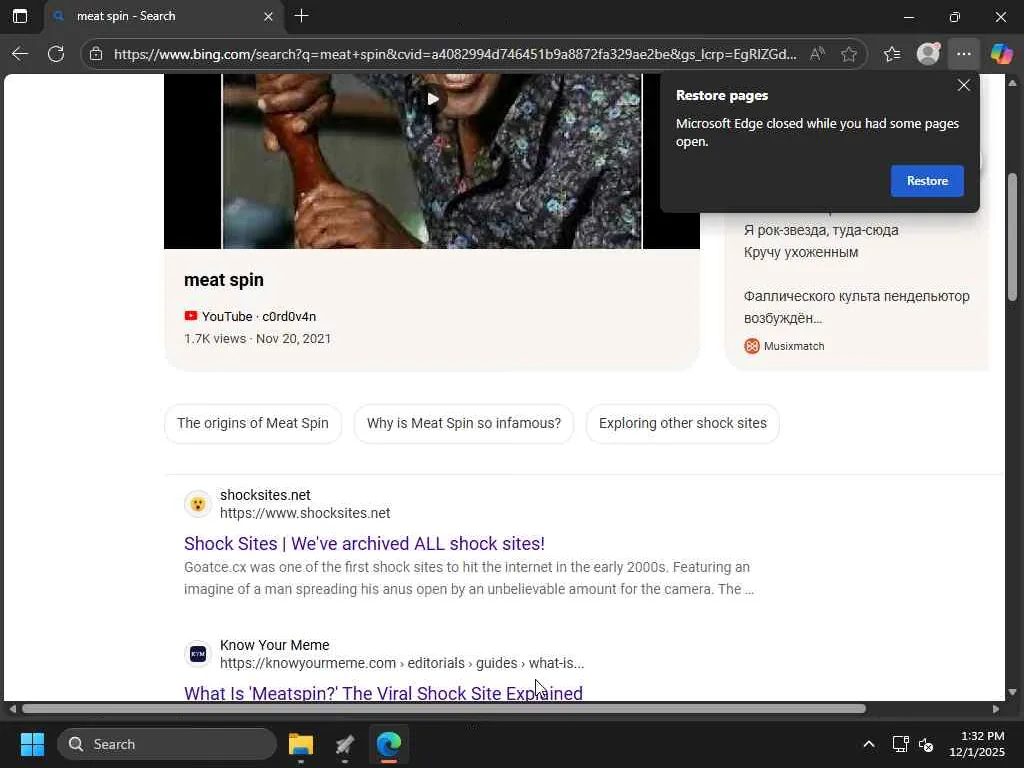Launch the Copilot sidebar icon
The height and width of the screenshot is (768, 1024).
[x=1001, y=54]
